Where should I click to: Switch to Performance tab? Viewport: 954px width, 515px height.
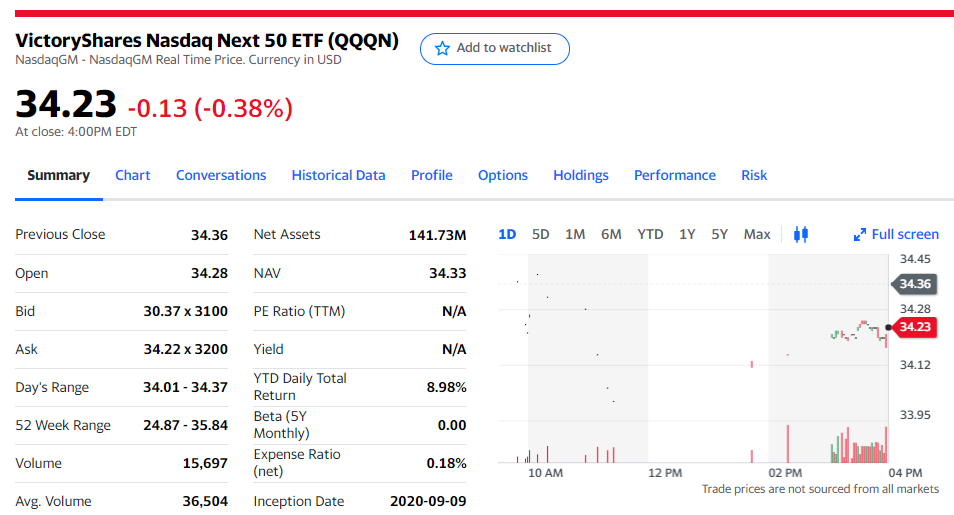point(675,175)
